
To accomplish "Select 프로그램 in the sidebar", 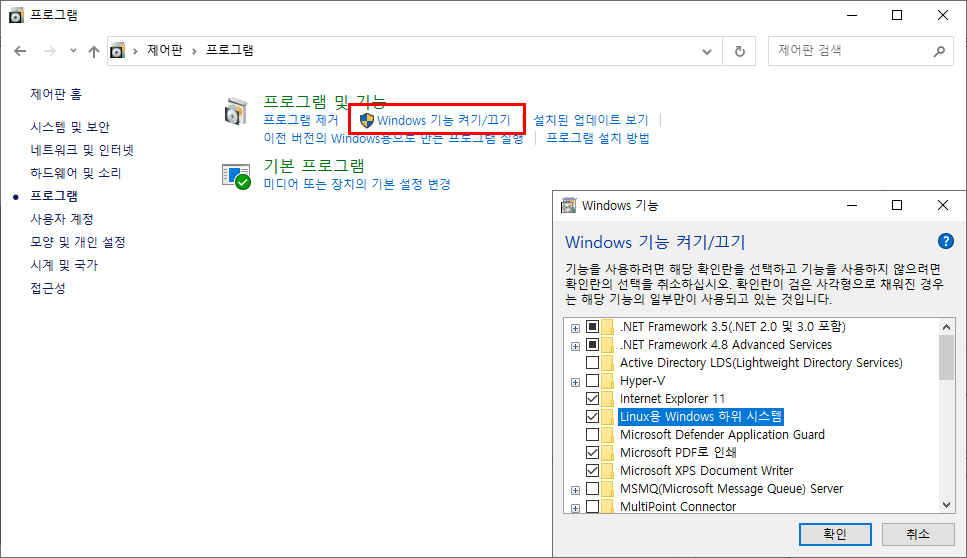I will pos(54,196).
